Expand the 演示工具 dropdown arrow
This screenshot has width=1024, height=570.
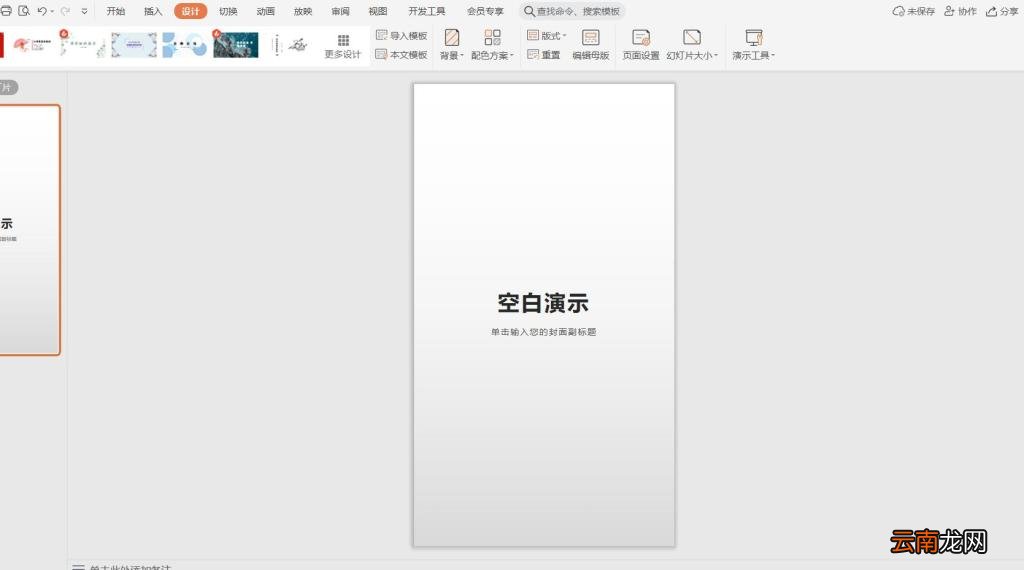click(x=773, y=55)
